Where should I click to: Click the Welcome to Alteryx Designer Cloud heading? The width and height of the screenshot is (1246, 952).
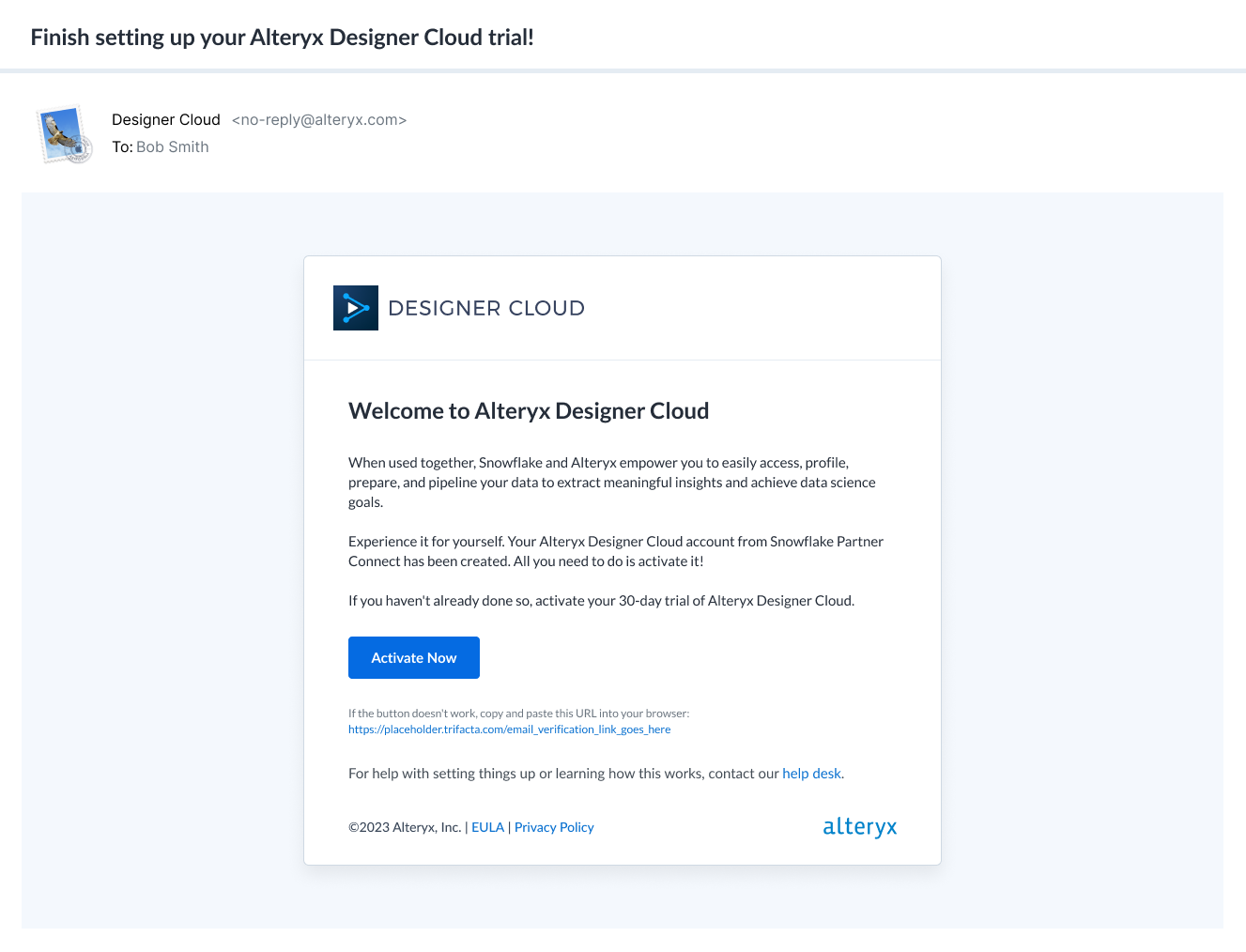[x=529, y=411]
